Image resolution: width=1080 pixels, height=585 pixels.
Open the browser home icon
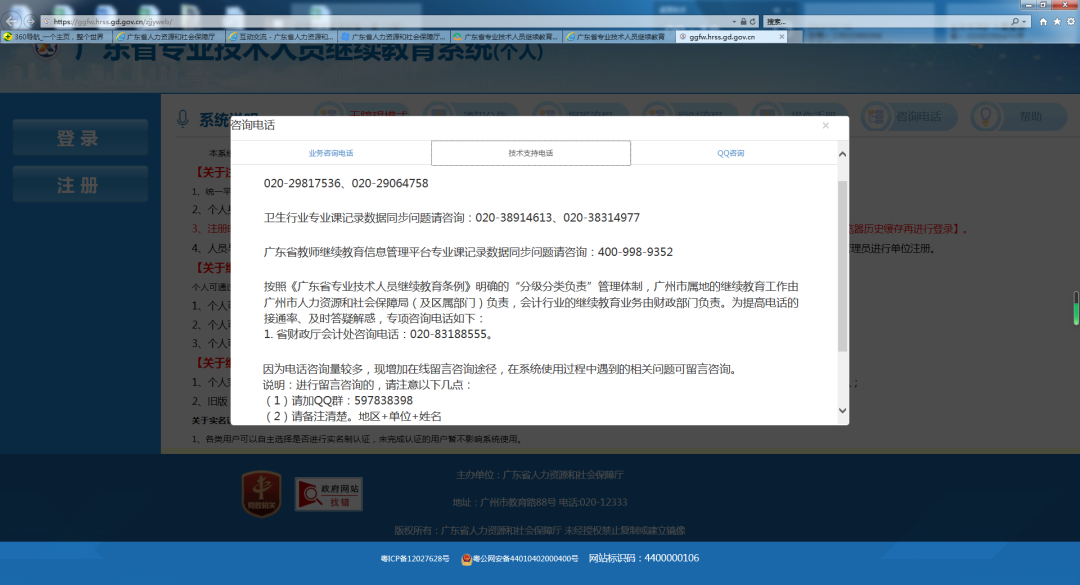point(1043,21)
